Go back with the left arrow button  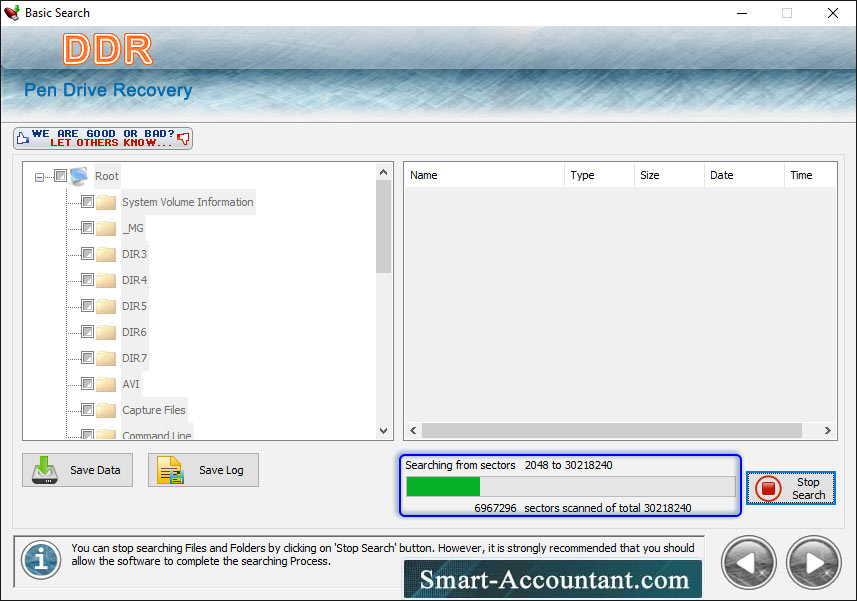point(749,563)
